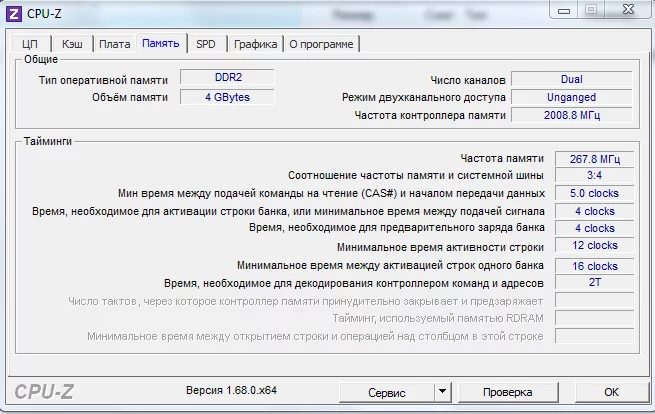Viewport: 655px width, 414px height.
Task: Click the Dual channel count field
Action: tap(571, 79)
